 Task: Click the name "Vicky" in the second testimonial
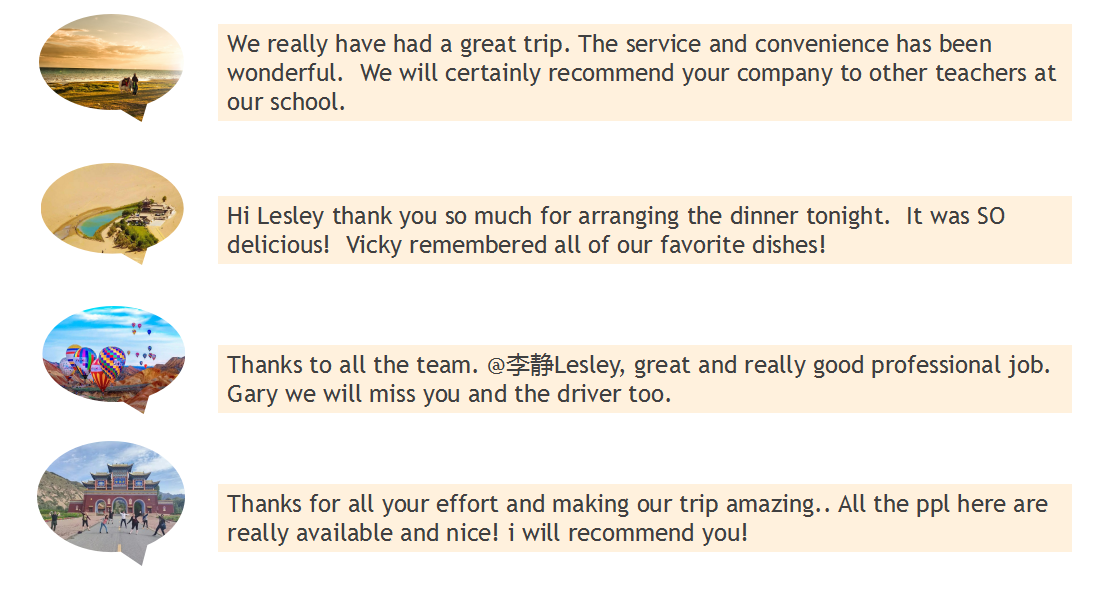(374, 245)
